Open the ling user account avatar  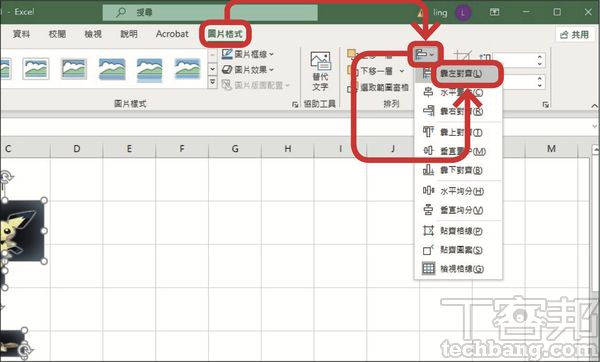point(463,13)
